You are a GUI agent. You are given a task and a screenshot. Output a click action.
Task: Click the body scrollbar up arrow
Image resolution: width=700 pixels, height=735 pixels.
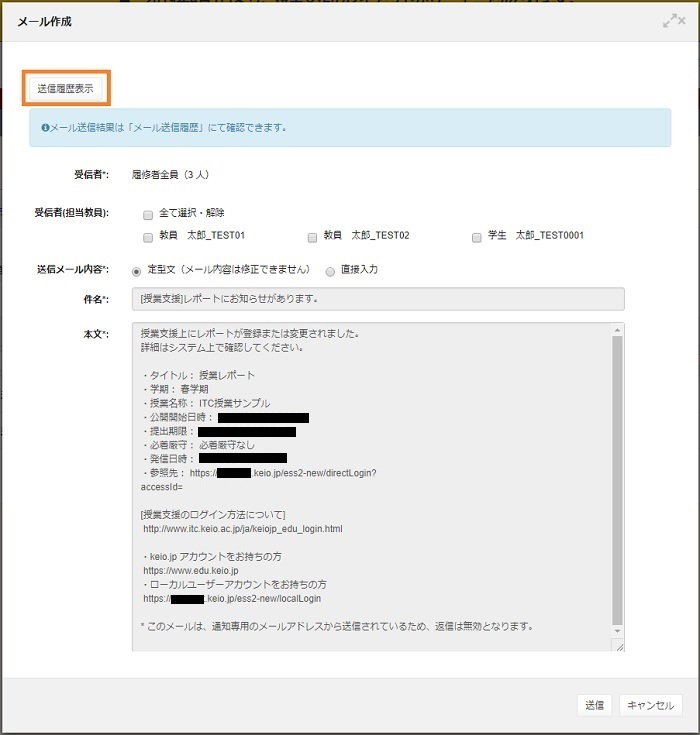[x=617, y=330]
